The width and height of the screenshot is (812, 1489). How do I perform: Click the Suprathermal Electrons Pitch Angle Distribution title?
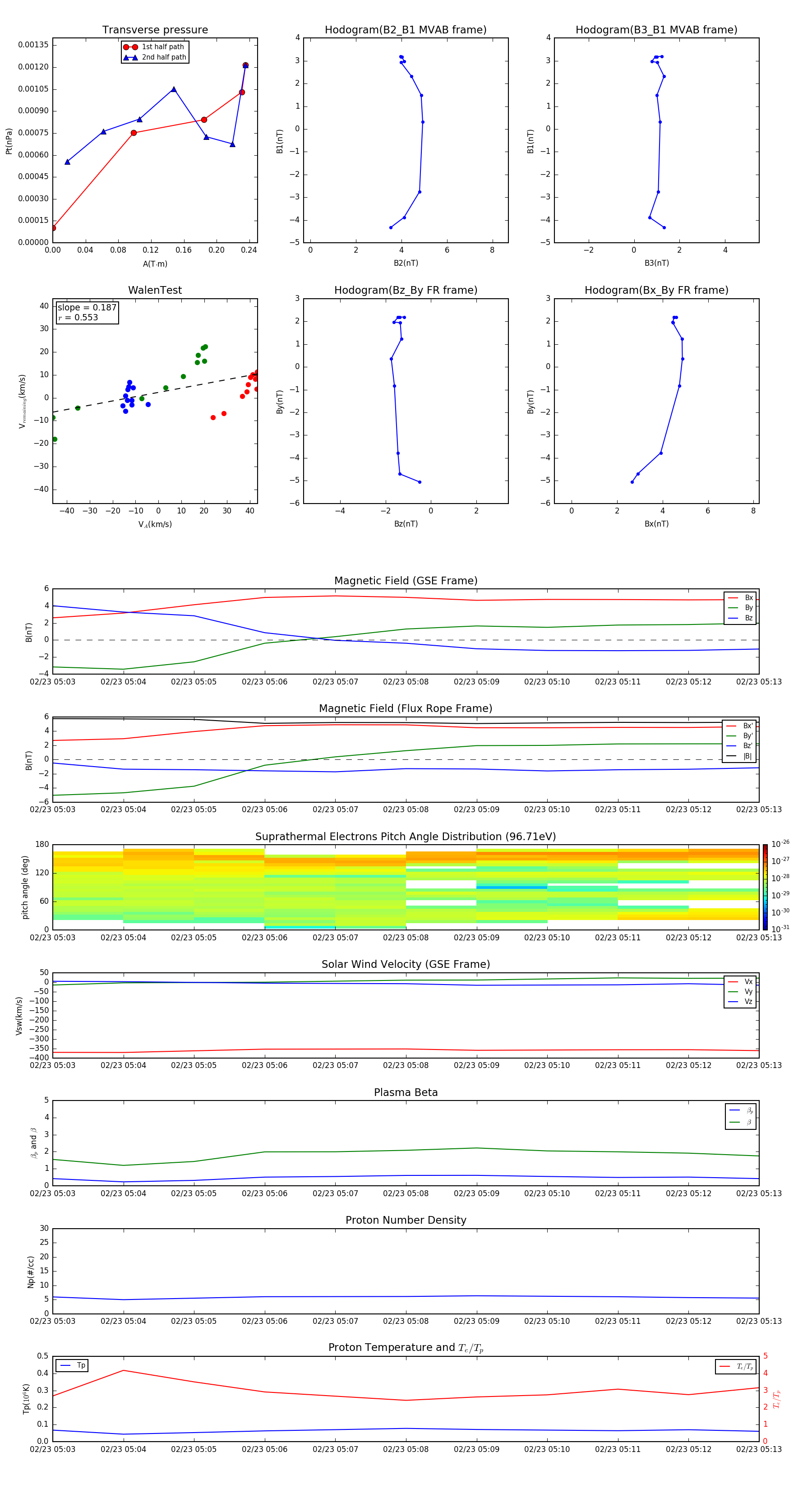point(406,837)
